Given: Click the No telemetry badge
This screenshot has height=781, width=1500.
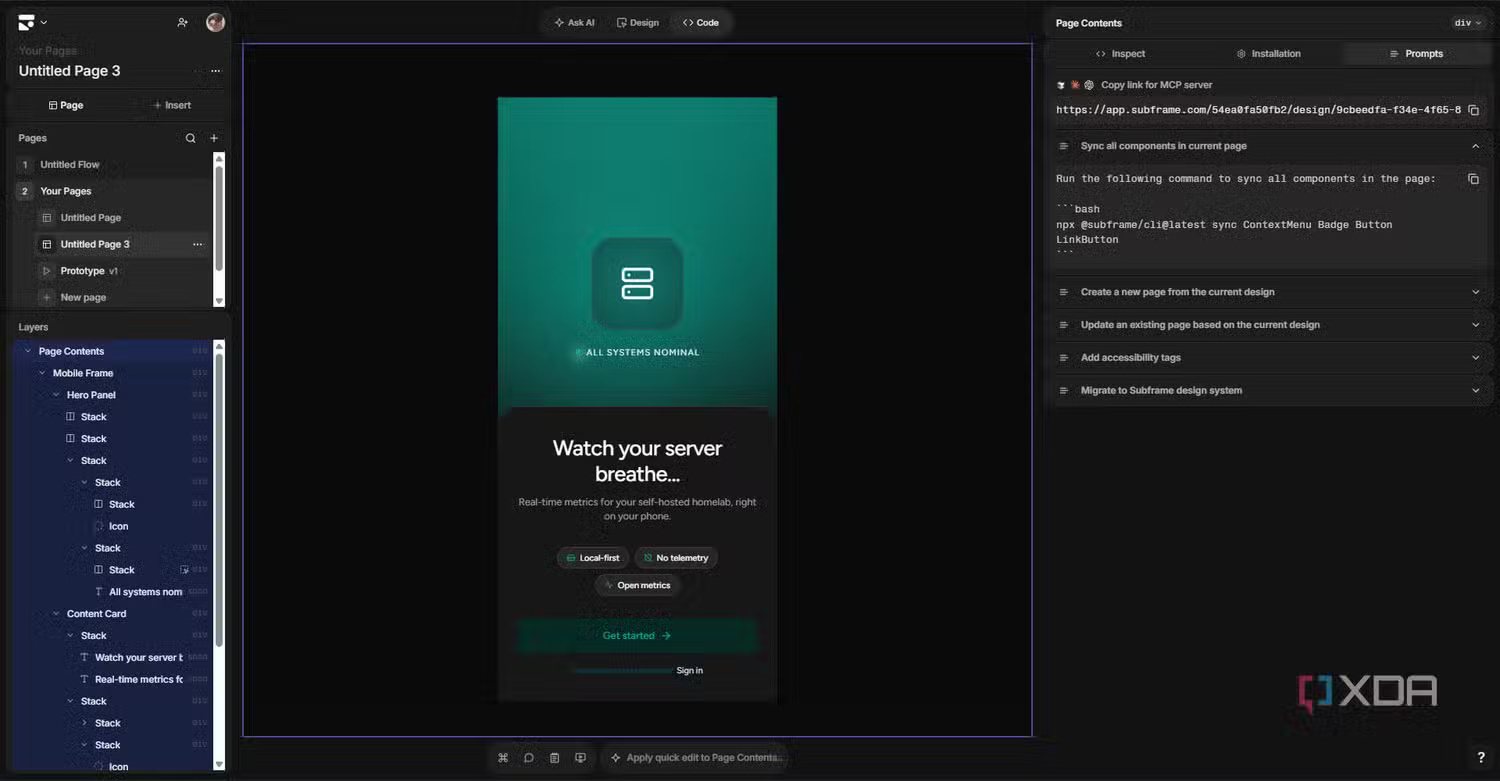Looking at the screenshot, I should pos(676,558).
